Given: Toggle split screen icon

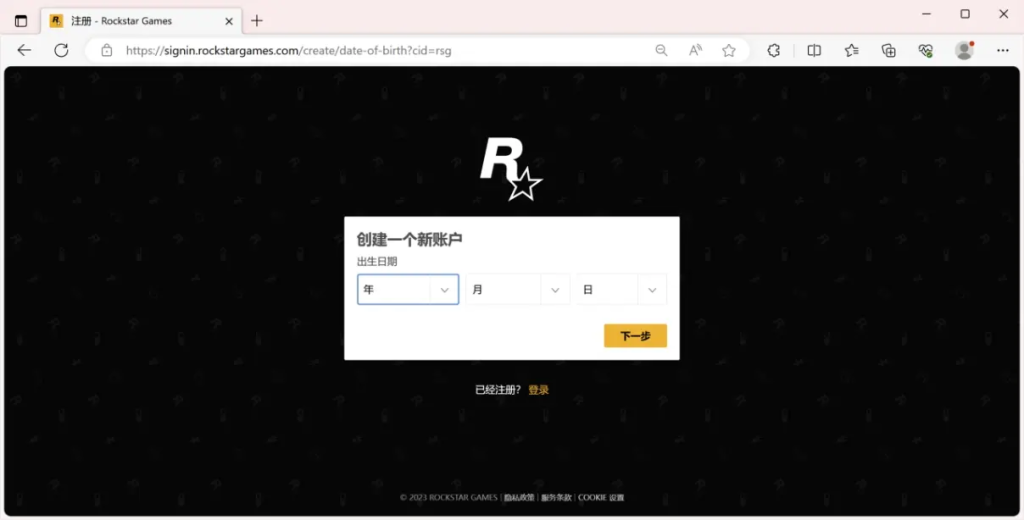Looking at the screenshot, I should tap(814, 50).
